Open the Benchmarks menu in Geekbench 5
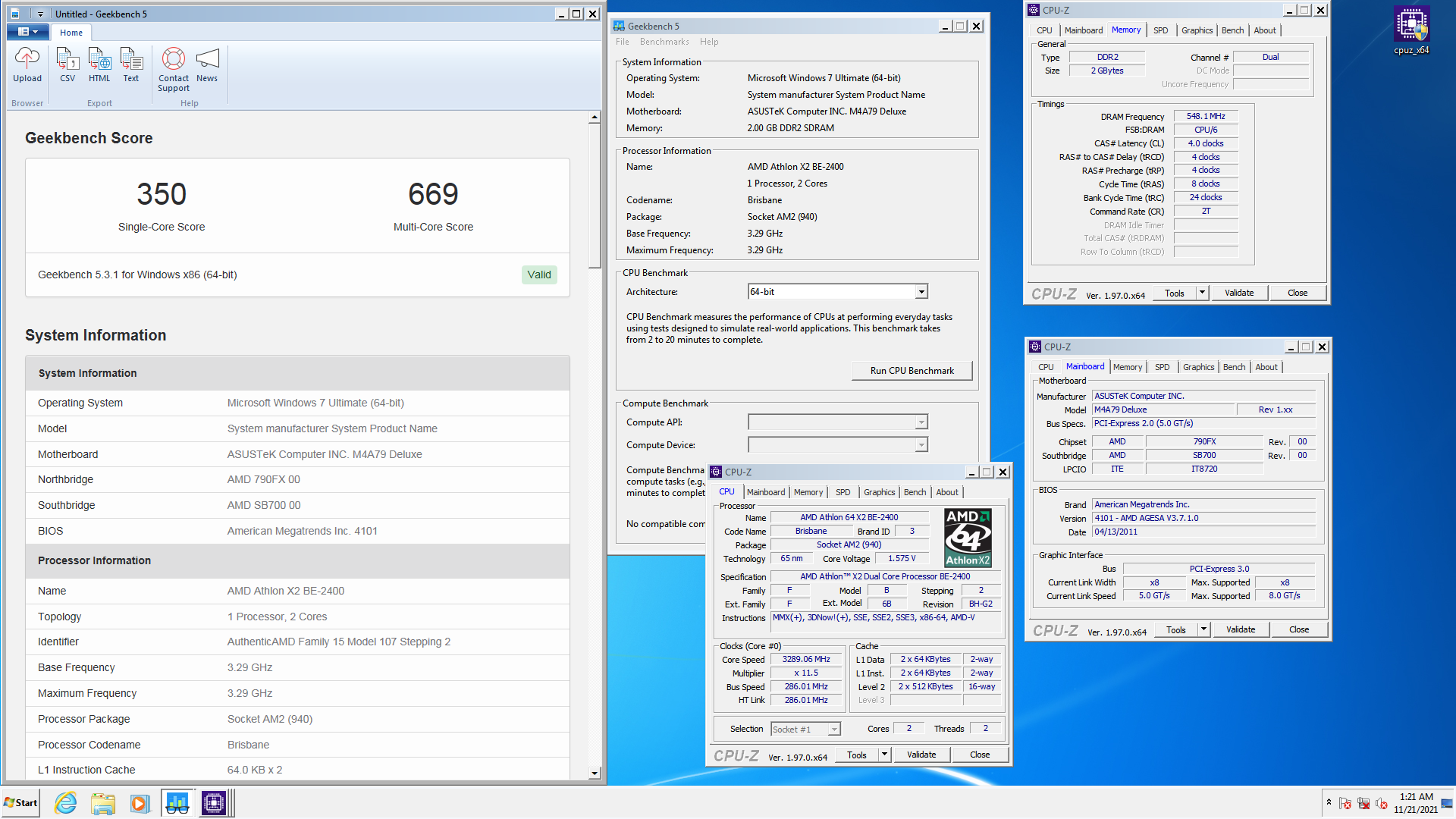The height and width of the screenshot is (819, 1456). (664, 42)
